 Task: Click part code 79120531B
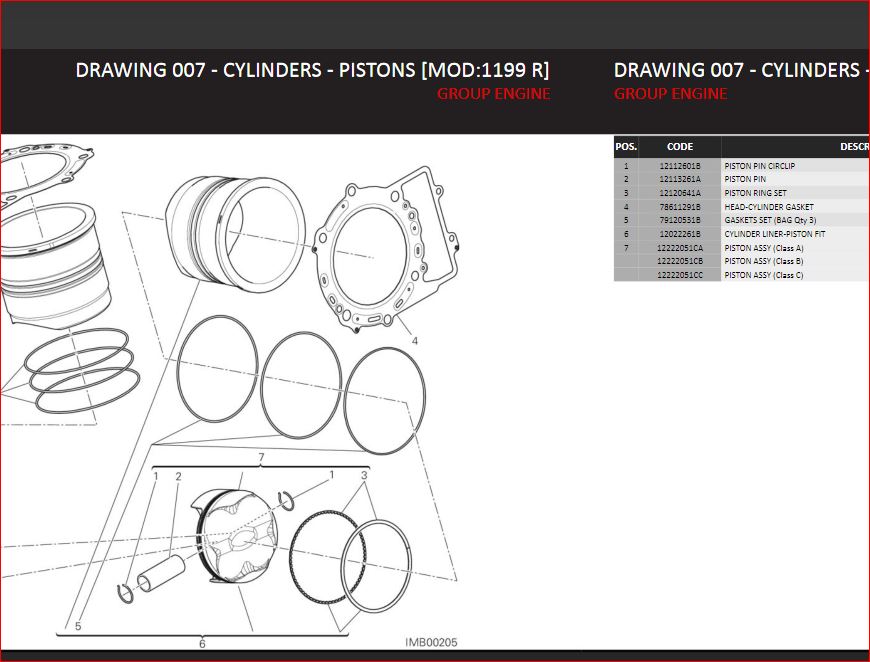(x=679, y=220)
